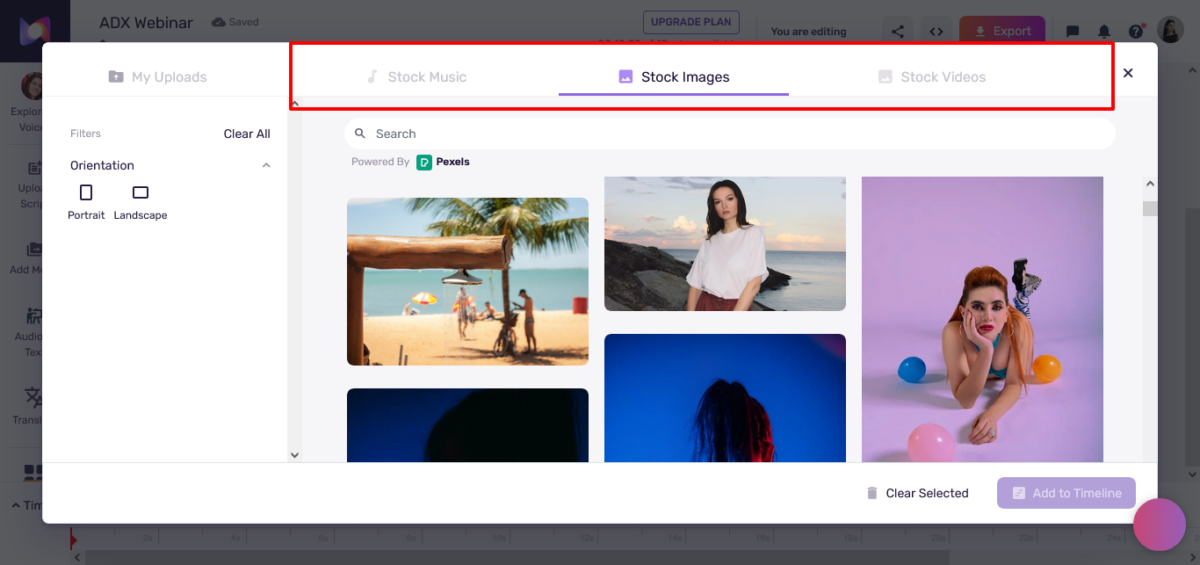
Task: Click the timeline scroll-left arrow
Action: pyautogui.click(x=78, y=557)
